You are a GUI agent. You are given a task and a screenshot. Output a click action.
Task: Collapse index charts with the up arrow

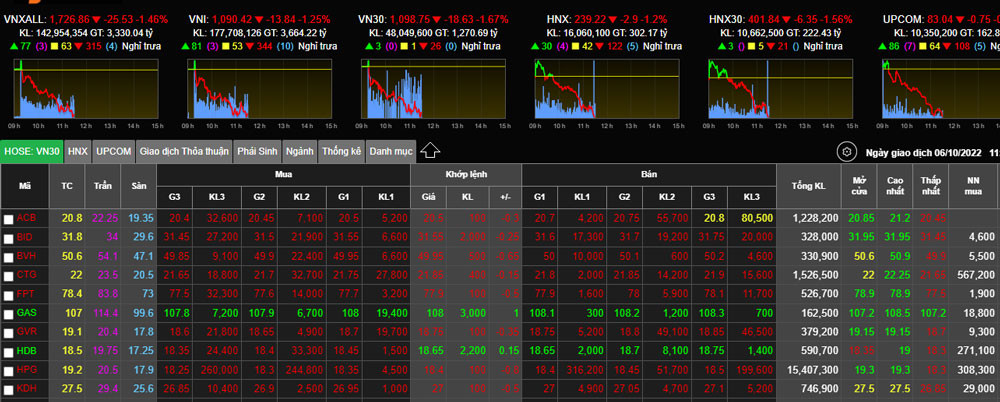(x=430, y=151)
